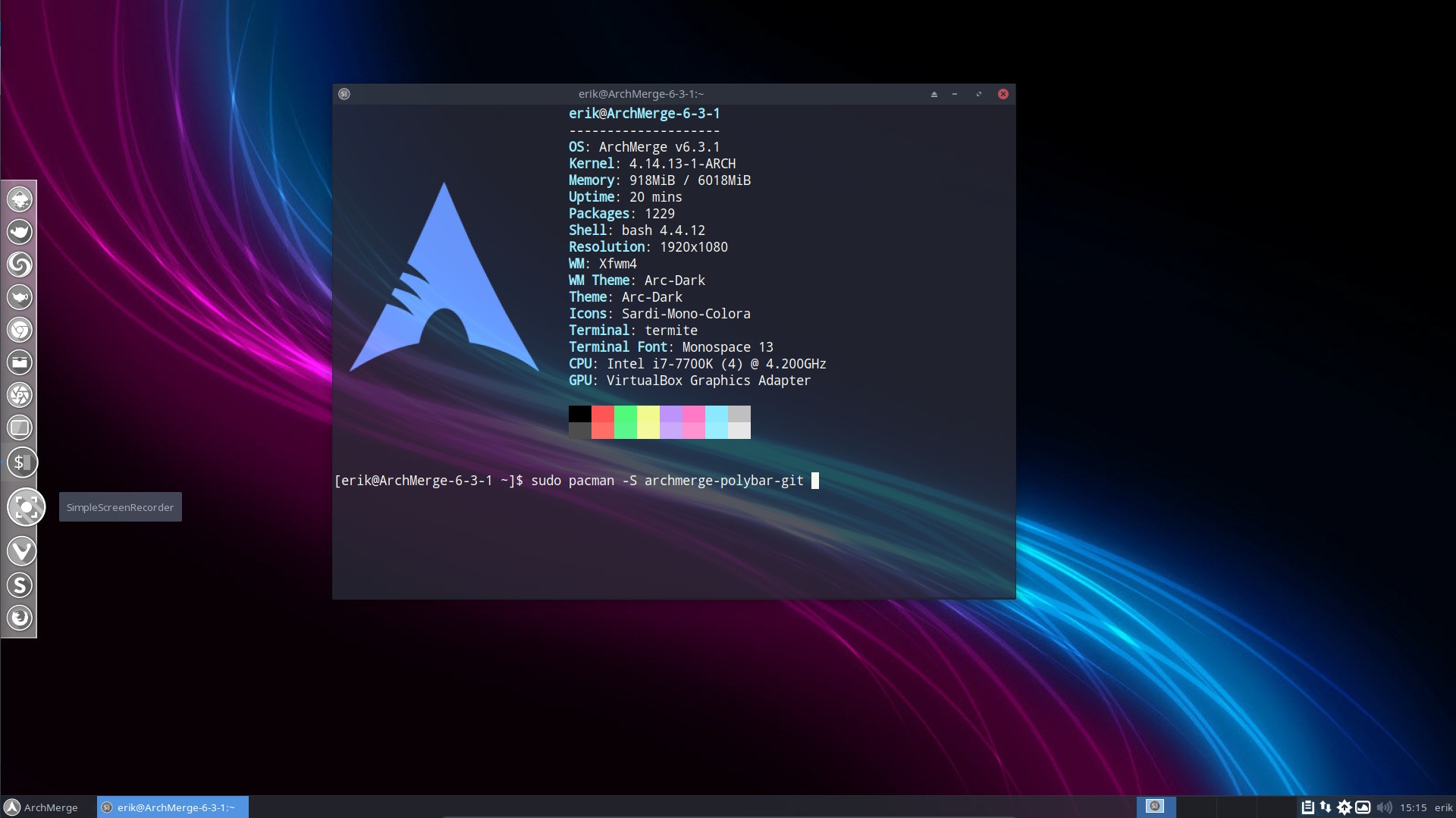Close the termite terminal window
The height and width of the screenshot is (818, 1456).
coord(1003,94)
